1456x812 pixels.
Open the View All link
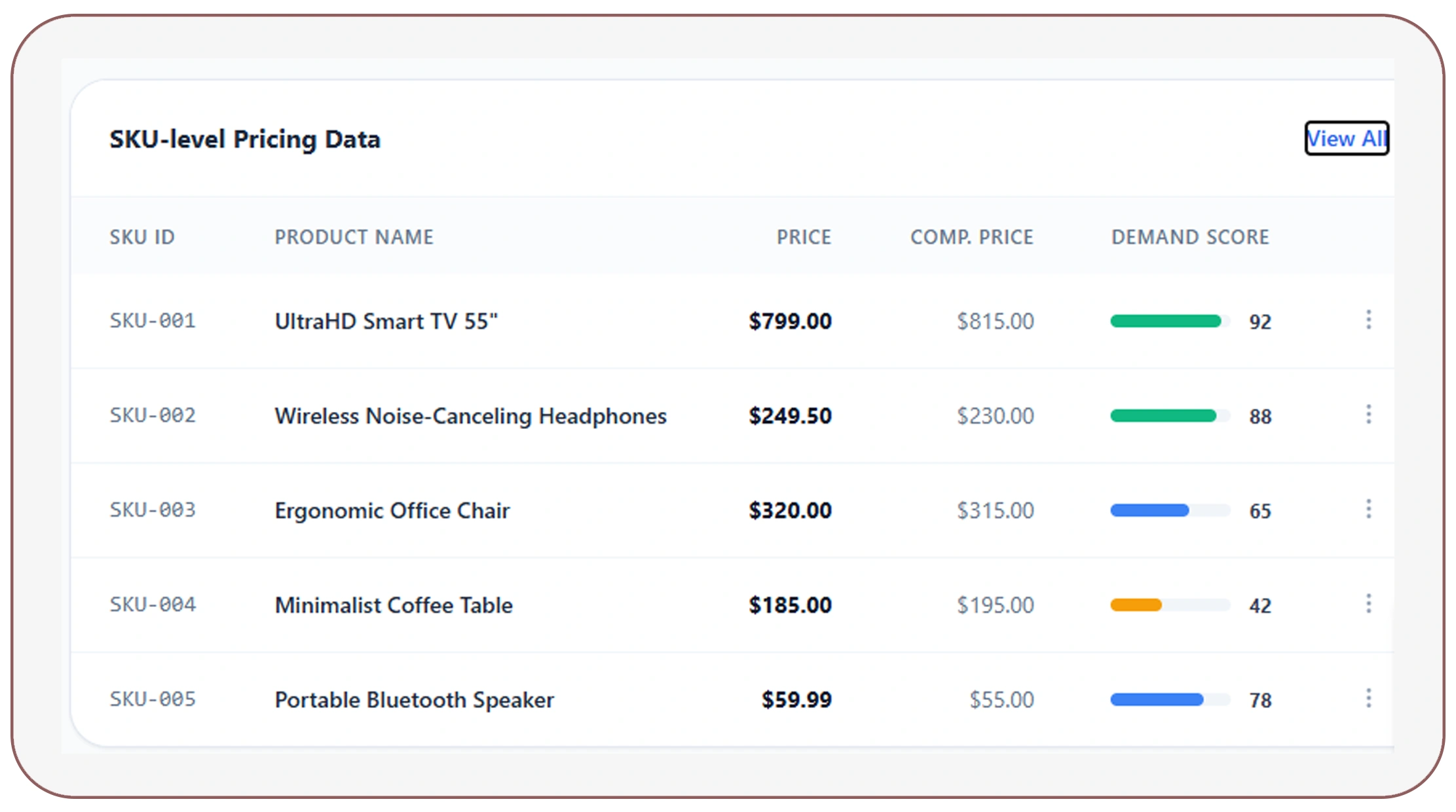point(1347,138)
